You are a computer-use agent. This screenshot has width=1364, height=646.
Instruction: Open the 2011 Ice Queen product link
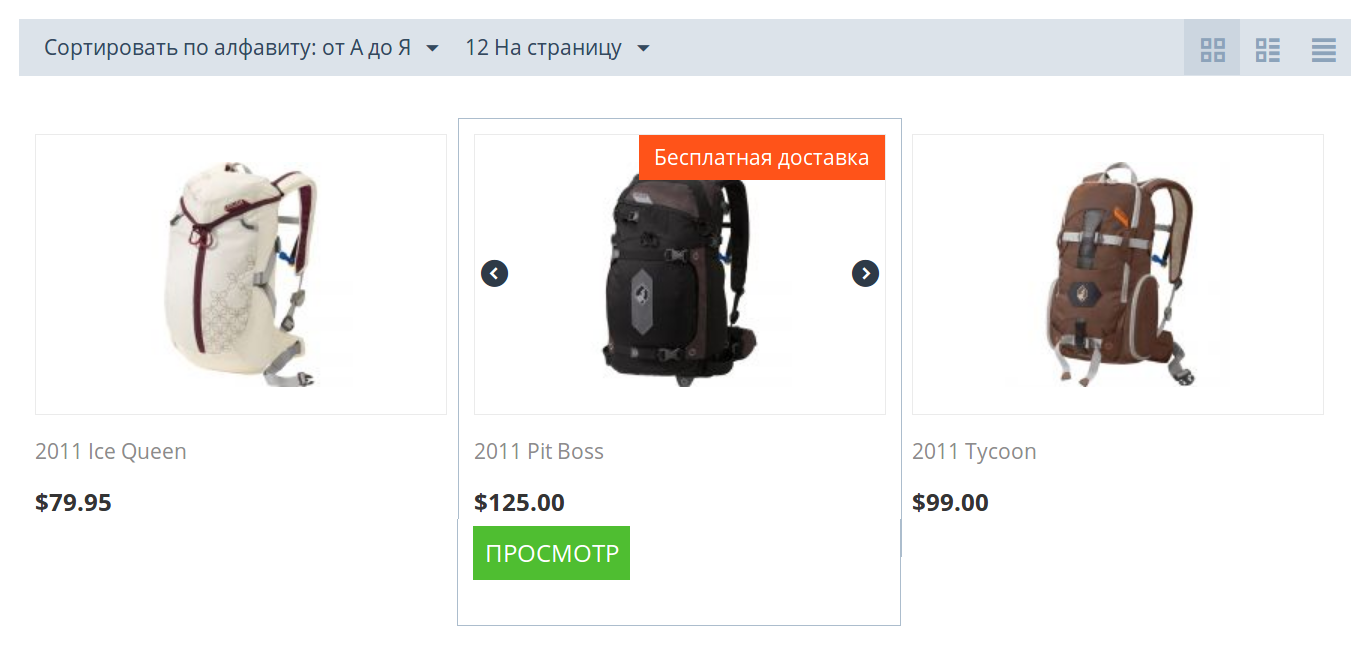pyautogui.click(x=111, y=451)
